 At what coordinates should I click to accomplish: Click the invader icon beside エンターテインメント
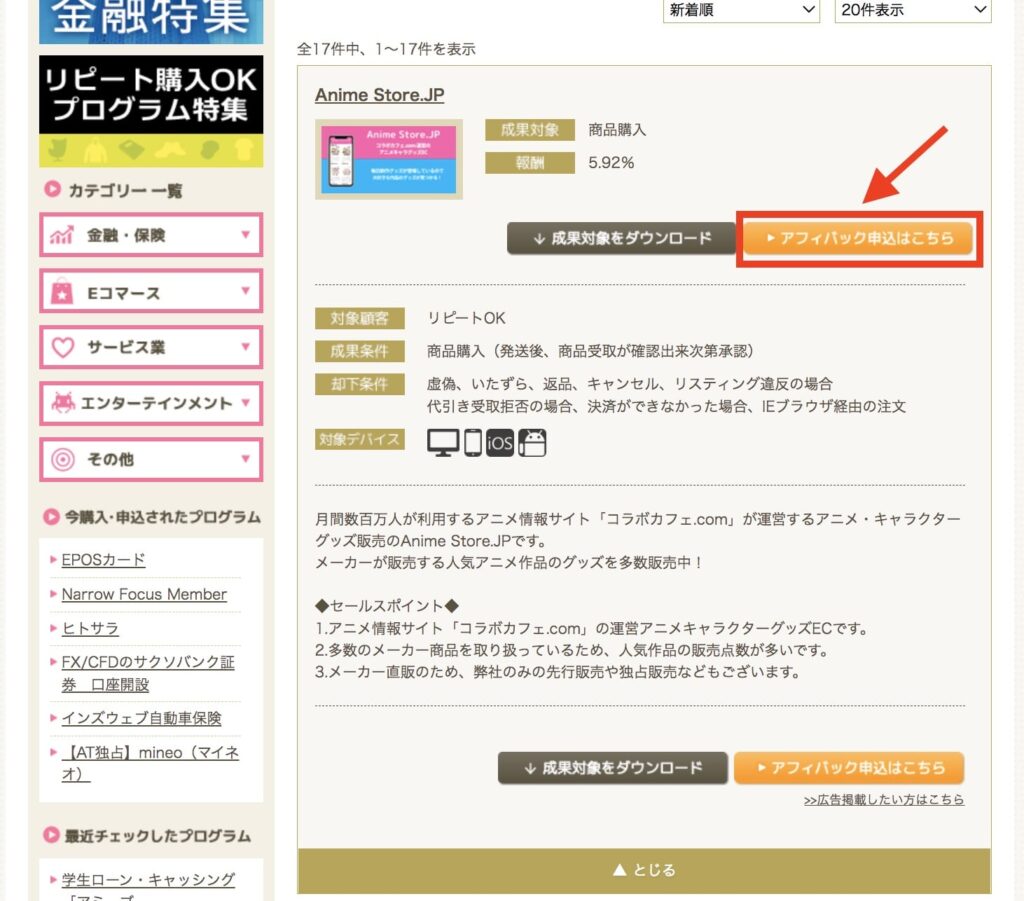[63, 403]
